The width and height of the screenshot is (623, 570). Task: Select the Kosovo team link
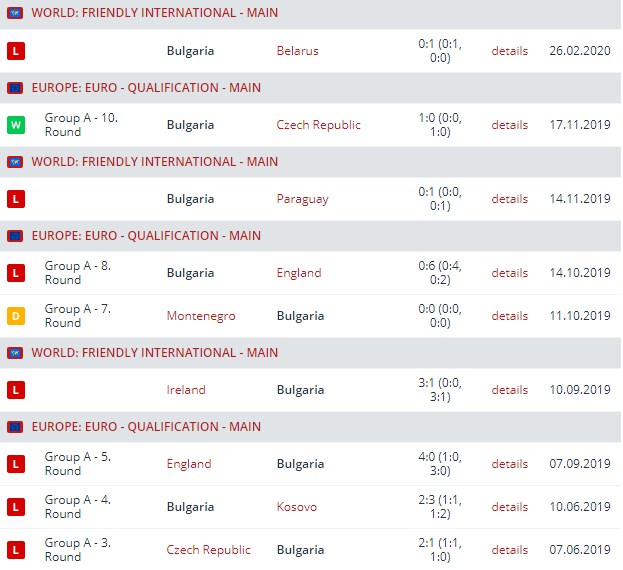[296, 507]
